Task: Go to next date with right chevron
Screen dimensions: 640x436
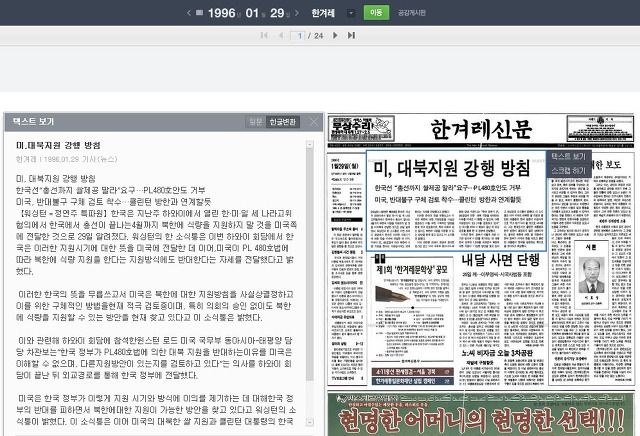Action: (297, 13)
